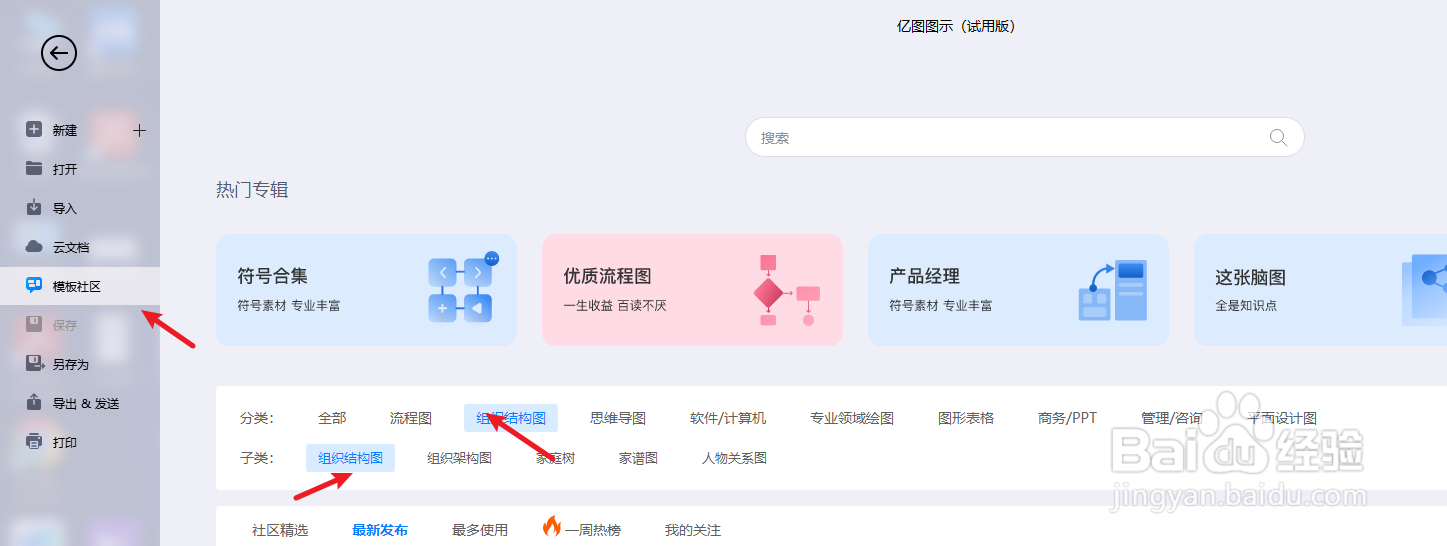Screen dimensions: 1447x546
Task: Switch to the 最多使用 tab
Action: (480, 530)
